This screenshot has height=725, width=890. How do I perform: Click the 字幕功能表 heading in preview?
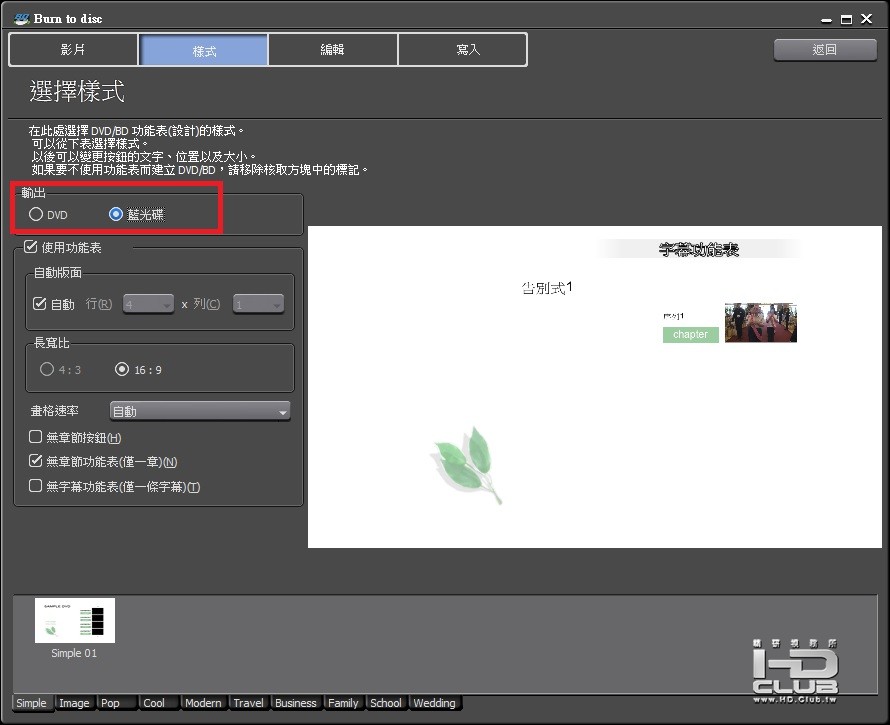(699, 249)
